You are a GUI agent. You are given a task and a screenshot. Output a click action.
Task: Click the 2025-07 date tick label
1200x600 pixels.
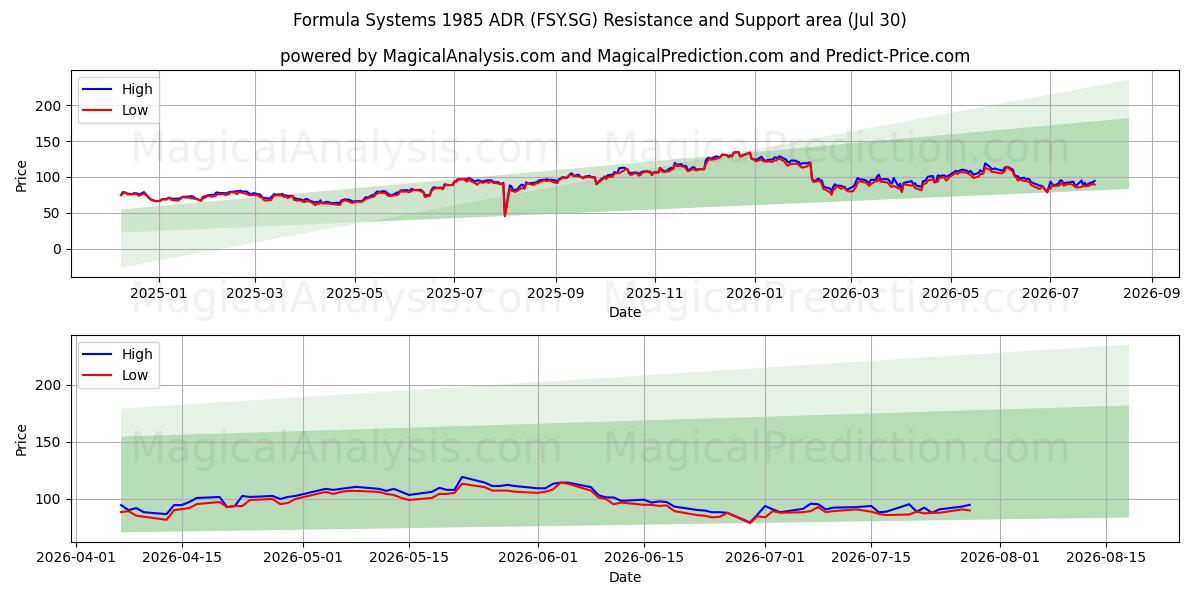pyautogui.click(x=455, y=293)
